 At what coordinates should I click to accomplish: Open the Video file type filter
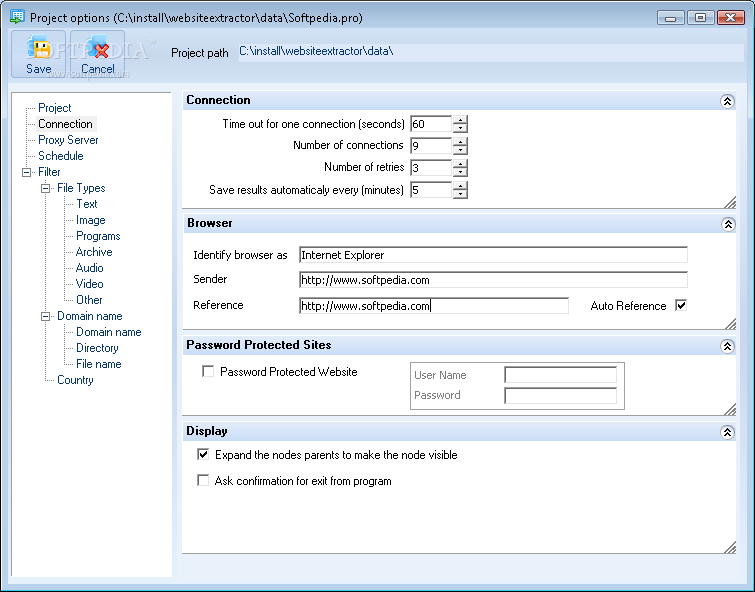point(90,284)
